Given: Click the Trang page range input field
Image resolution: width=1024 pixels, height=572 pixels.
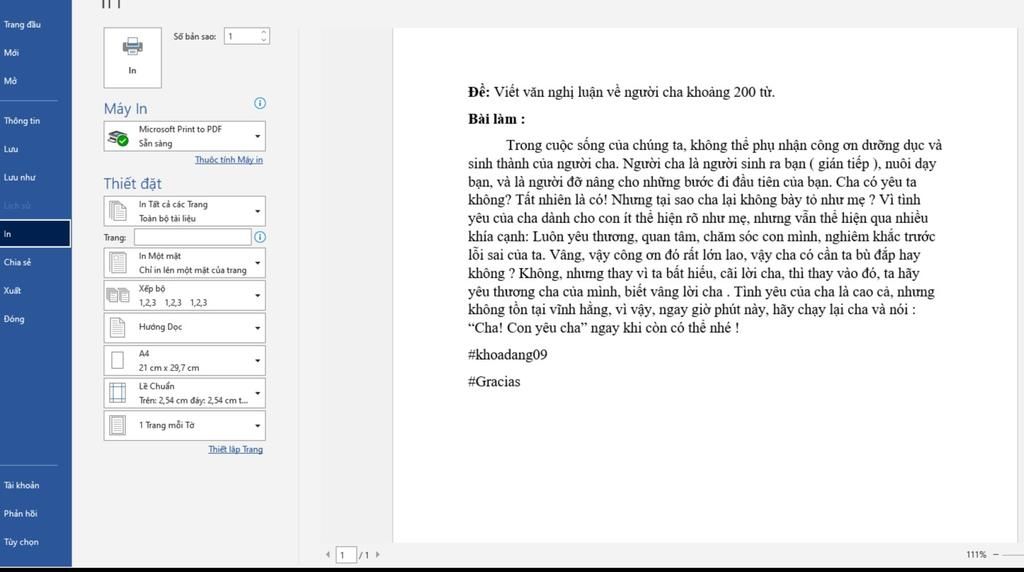Looking at the screenshot, I should (x=193, y=237).
